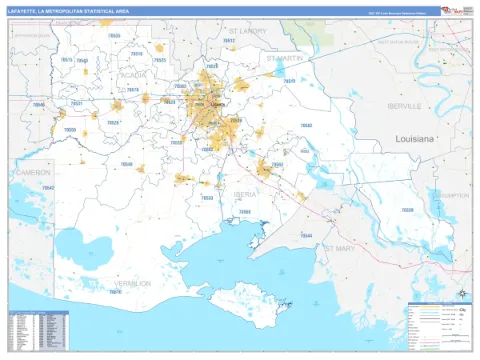
Task: Click ZIP code 70578 label
Action: pos(133,90)
